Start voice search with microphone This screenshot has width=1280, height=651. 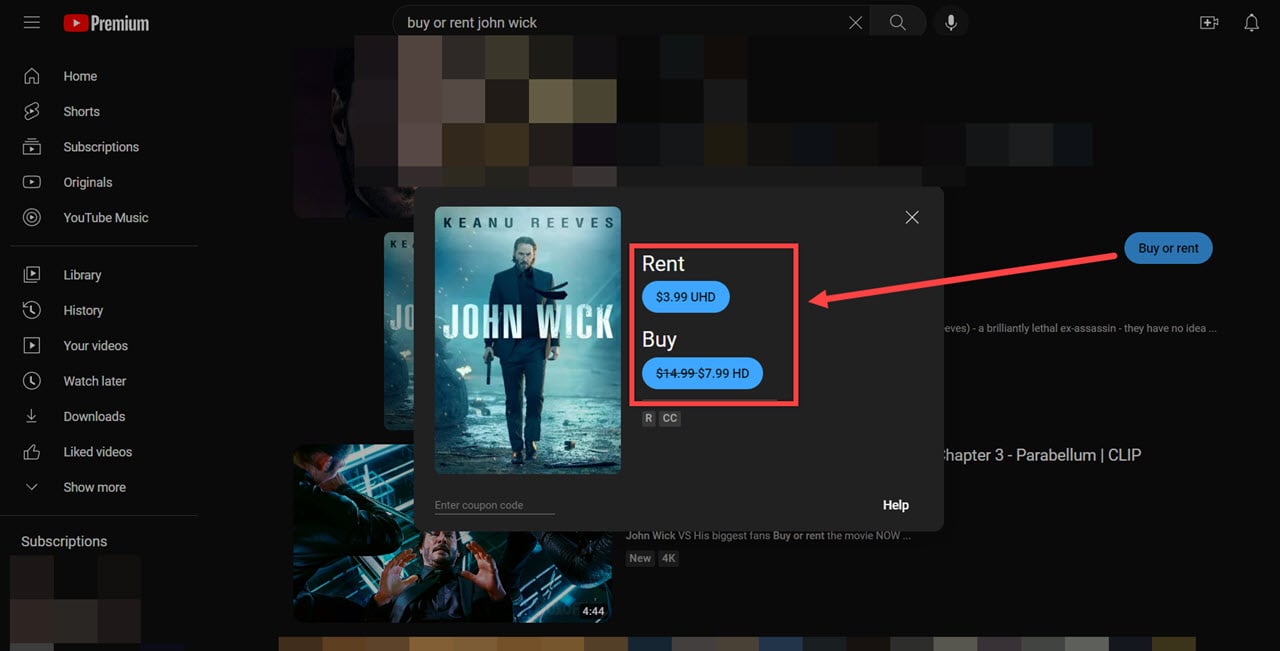[950, 22]
